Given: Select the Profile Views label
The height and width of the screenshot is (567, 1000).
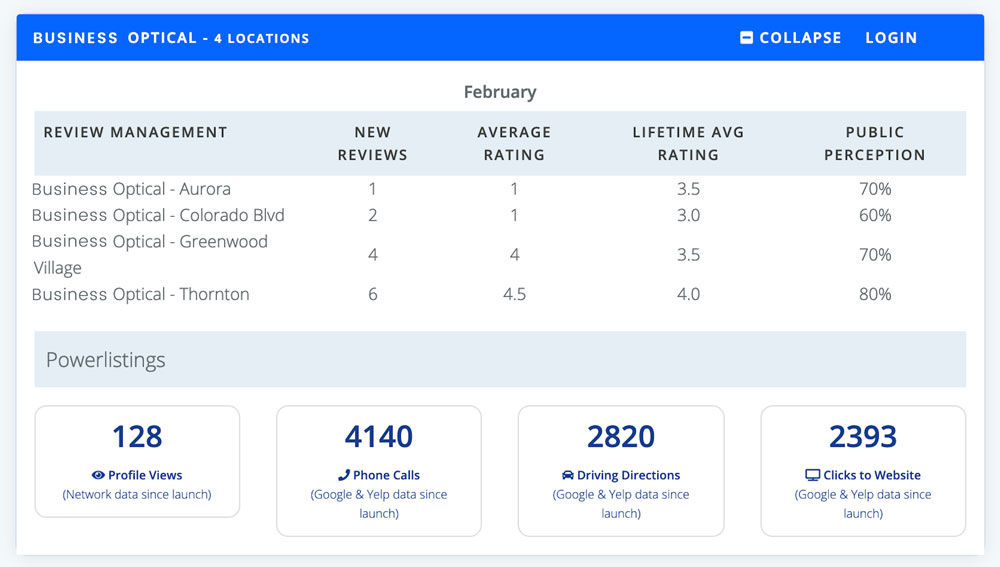Looking at the screenshot, I should click(x=145, y=475).
